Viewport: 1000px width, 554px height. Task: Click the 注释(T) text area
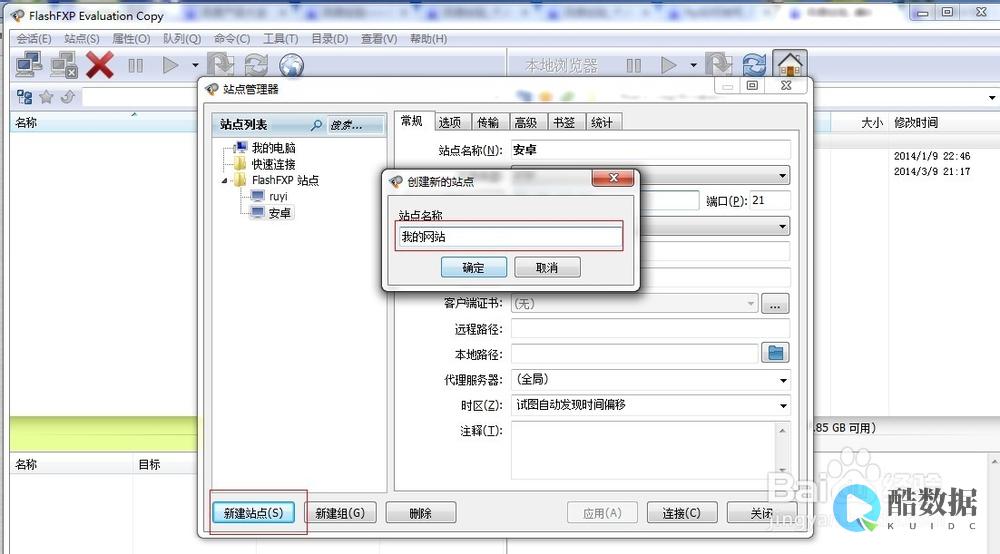[x=643, y=450]
